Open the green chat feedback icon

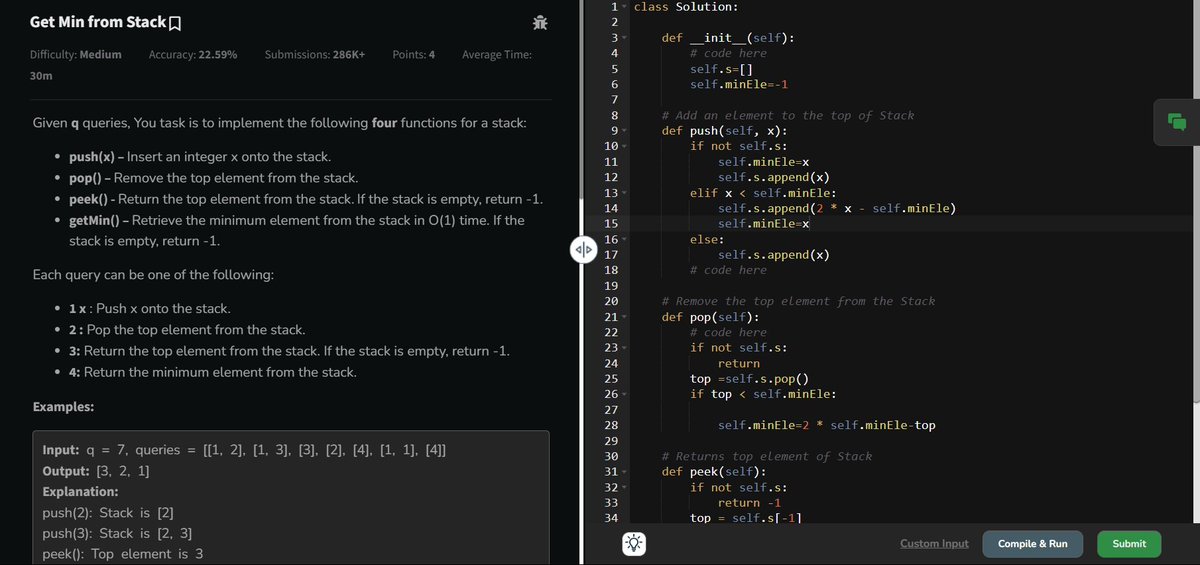click(1176, 122)
